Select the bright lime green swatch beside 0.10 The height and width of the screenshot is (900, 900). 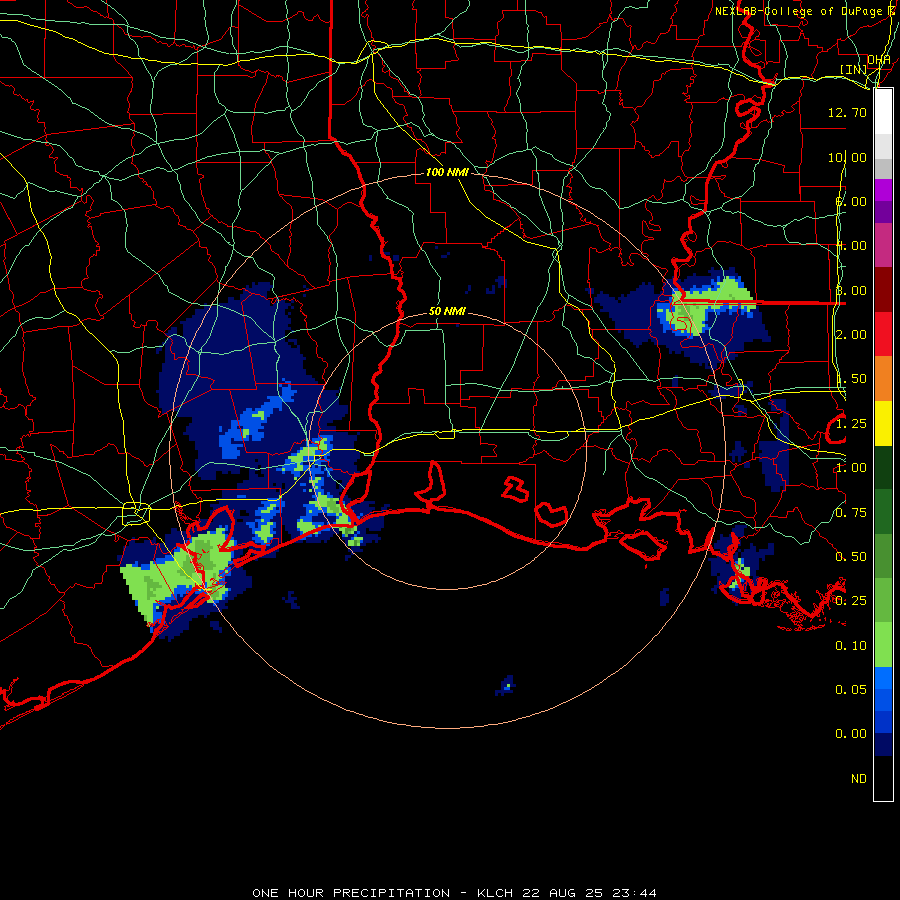883,645
